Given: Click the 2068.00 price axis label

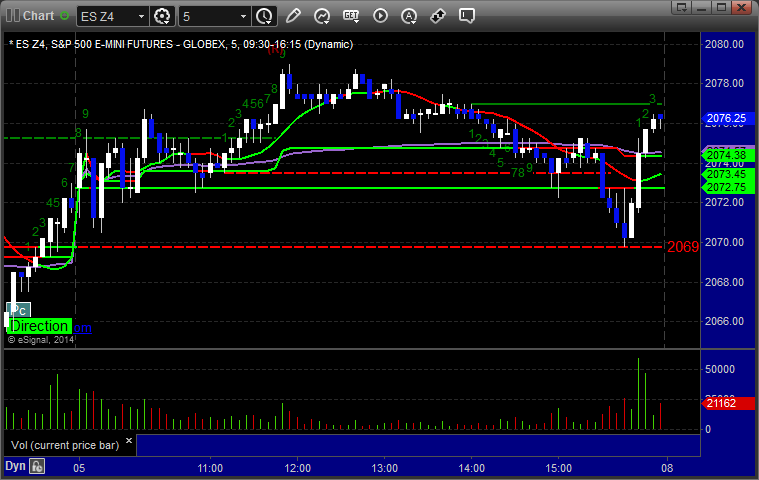Looking at the screenshot, I should tap(724, 282).
